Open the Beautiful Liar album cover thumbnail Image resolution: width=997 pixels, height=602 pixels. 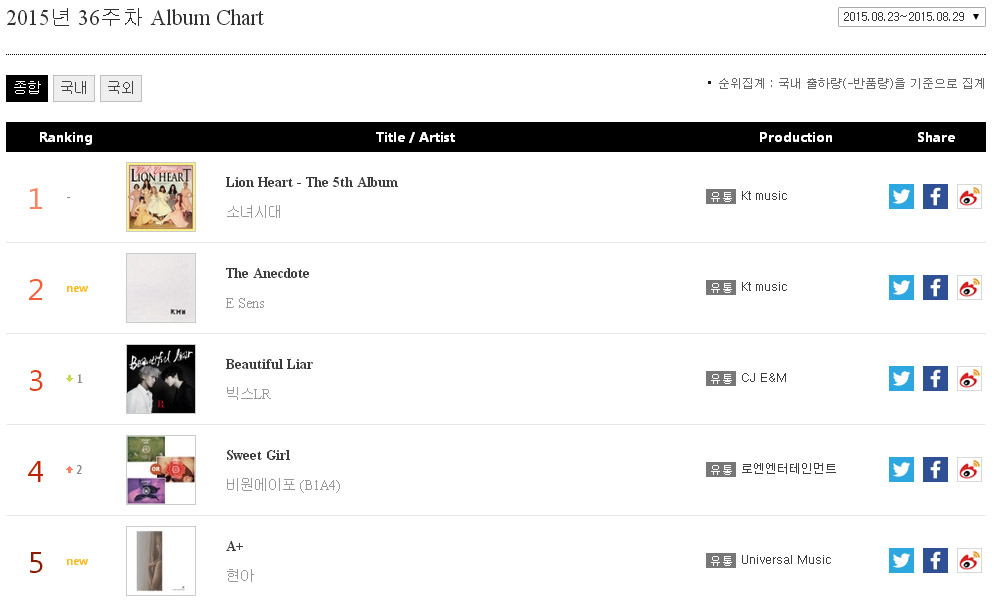(x=161, y=379)
